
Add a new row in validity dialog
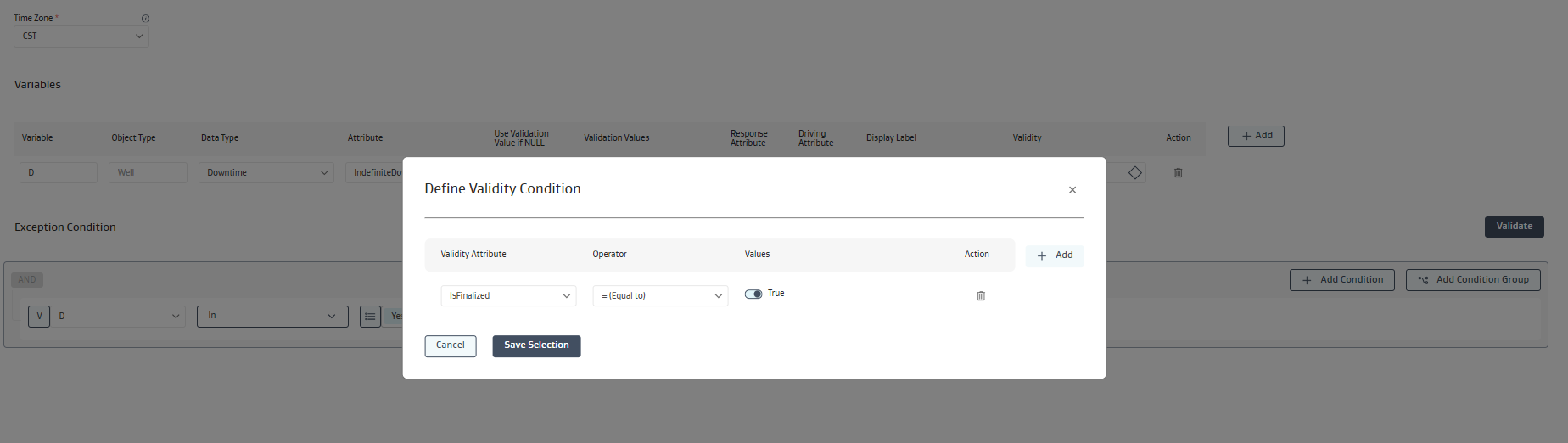(1054, 255)
